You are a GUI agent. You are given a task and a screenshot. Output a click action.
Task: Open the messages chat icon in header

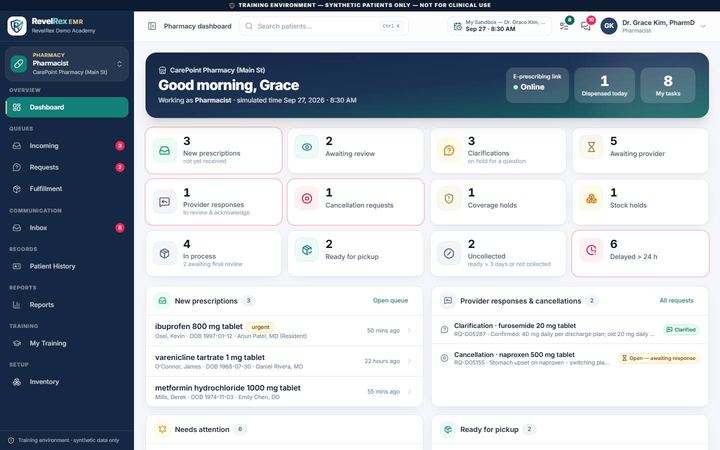click(x=585, y=26)
